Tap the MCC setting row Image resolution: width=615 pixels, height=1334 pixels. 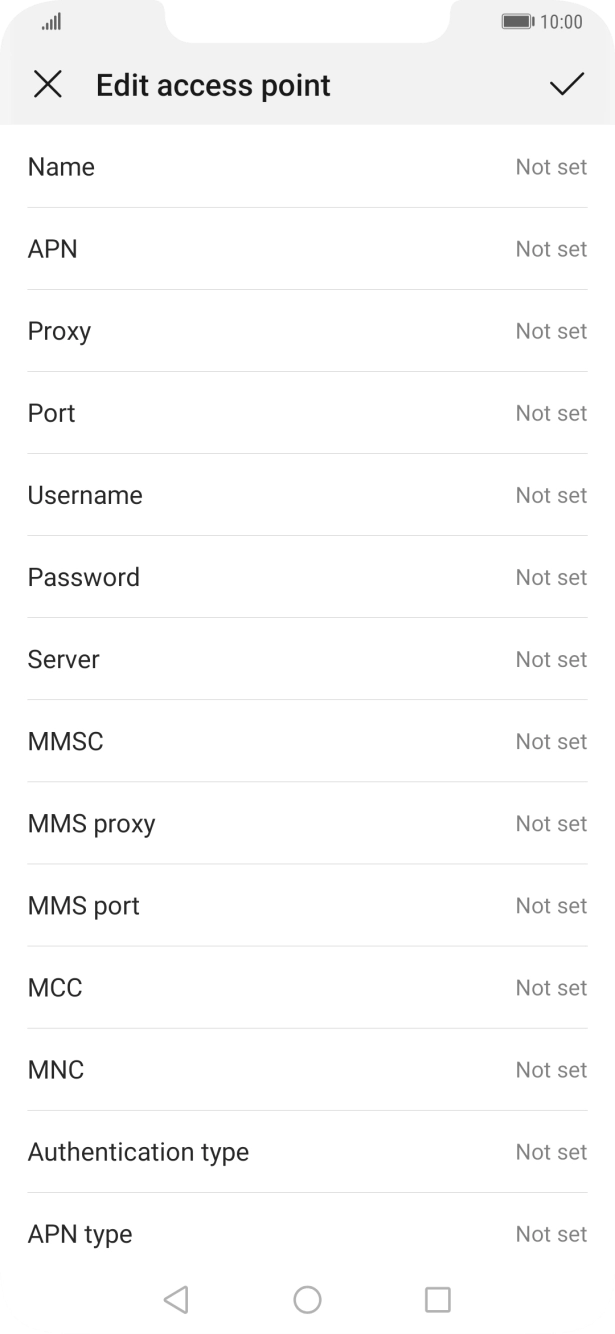(307, 987)
